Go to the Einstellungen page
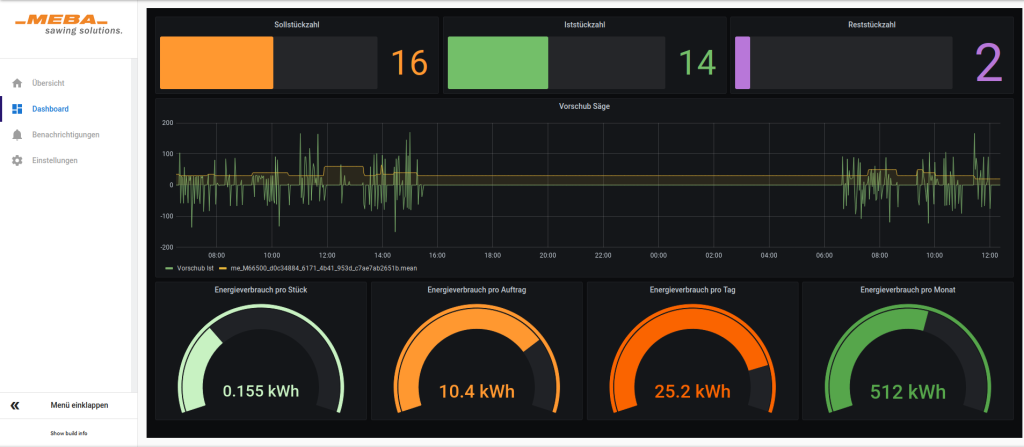Viewport: 1024px width, 447px height. (x=54, y=161)
